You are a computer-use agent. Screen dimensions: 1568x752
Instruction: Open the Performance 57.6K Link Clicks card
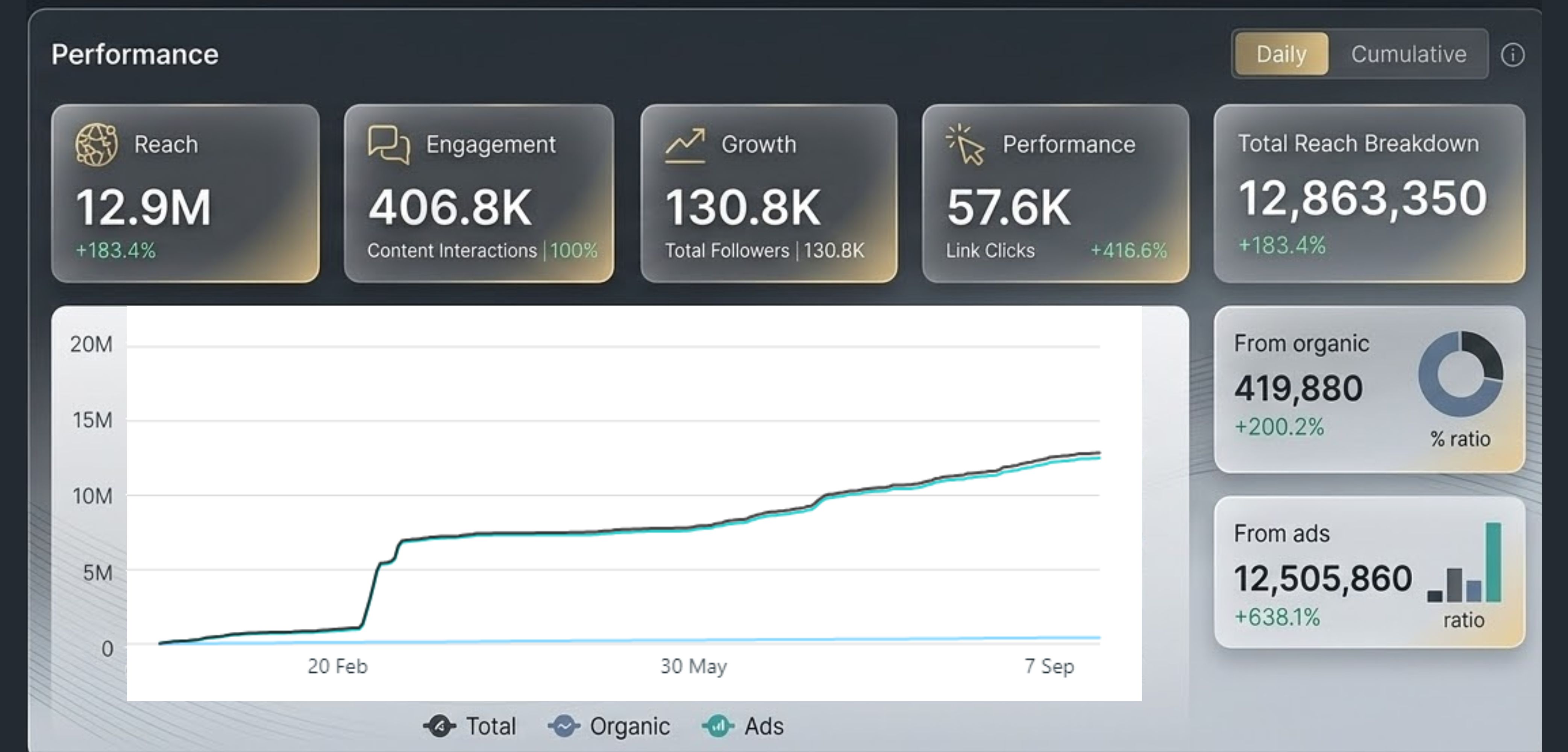1055,194
